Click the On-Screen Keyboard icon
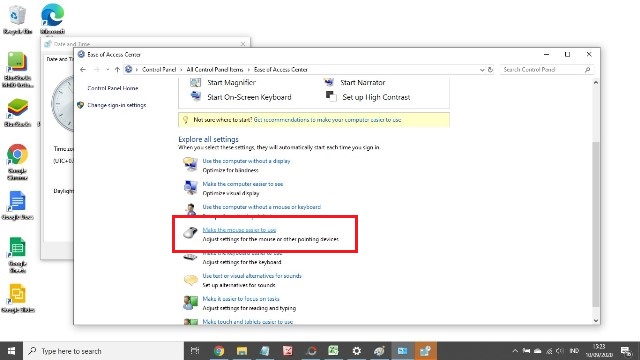This screenshot has height=360, width=640. pos(196,97)
